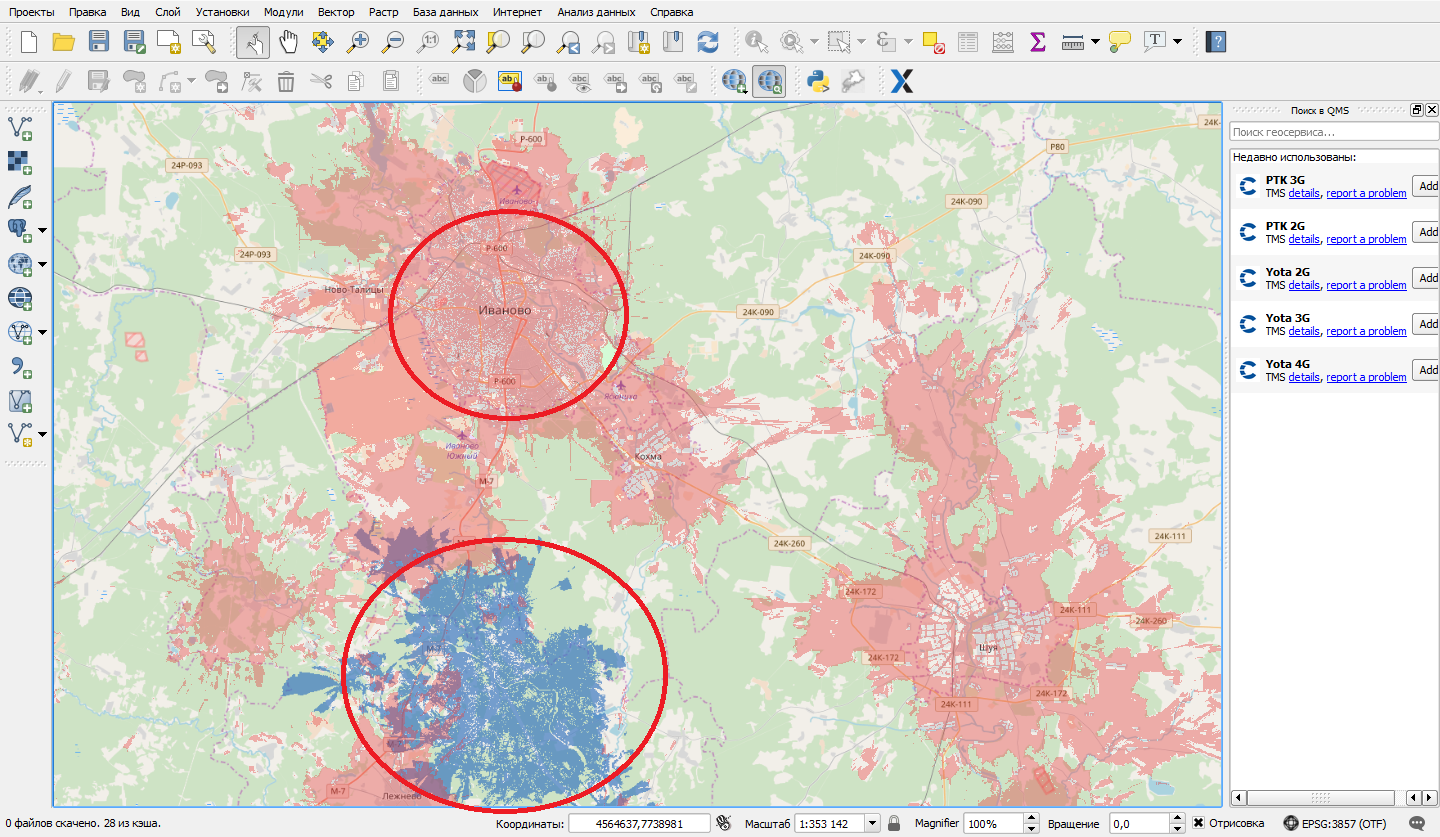Click the Zoom Full extent icon

(x=463, y=42)
